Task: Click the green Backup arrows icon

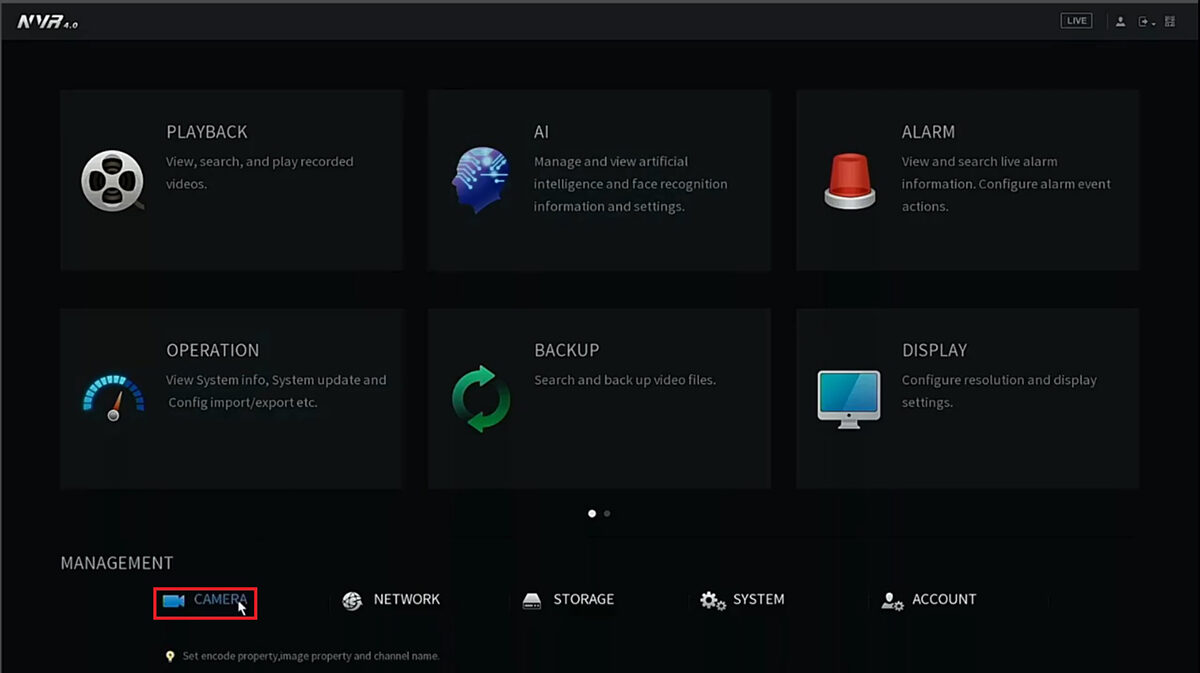Action: (x=480, y=398)
